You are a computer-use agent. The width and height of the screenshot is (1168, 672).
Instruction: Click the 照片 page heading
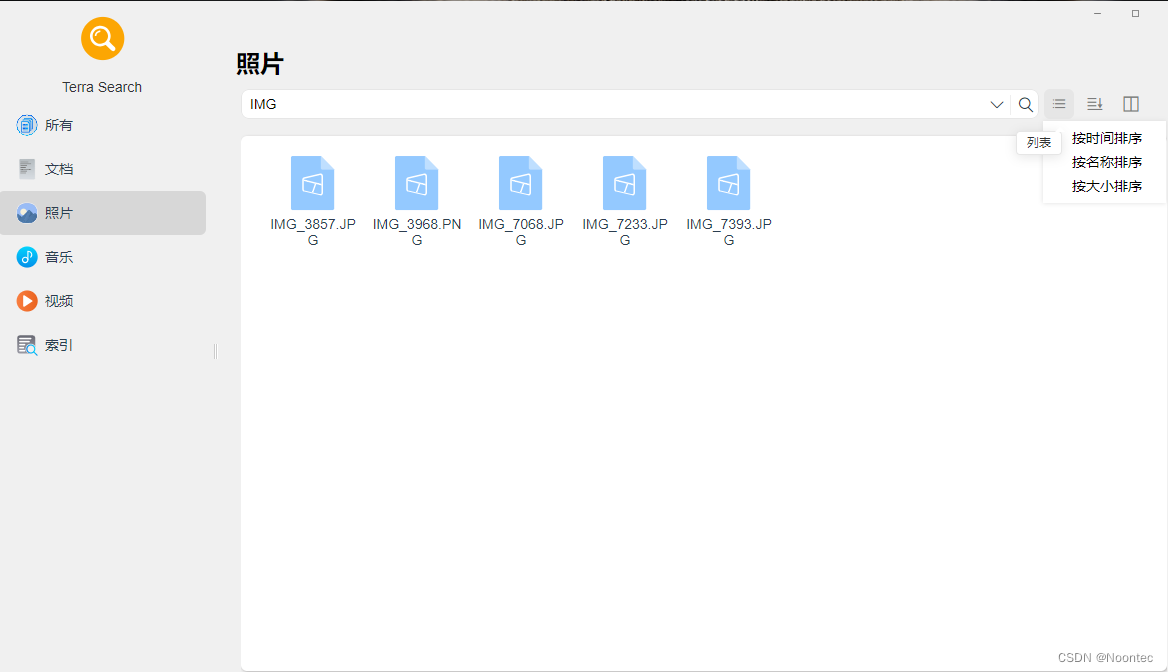point(259,64)
